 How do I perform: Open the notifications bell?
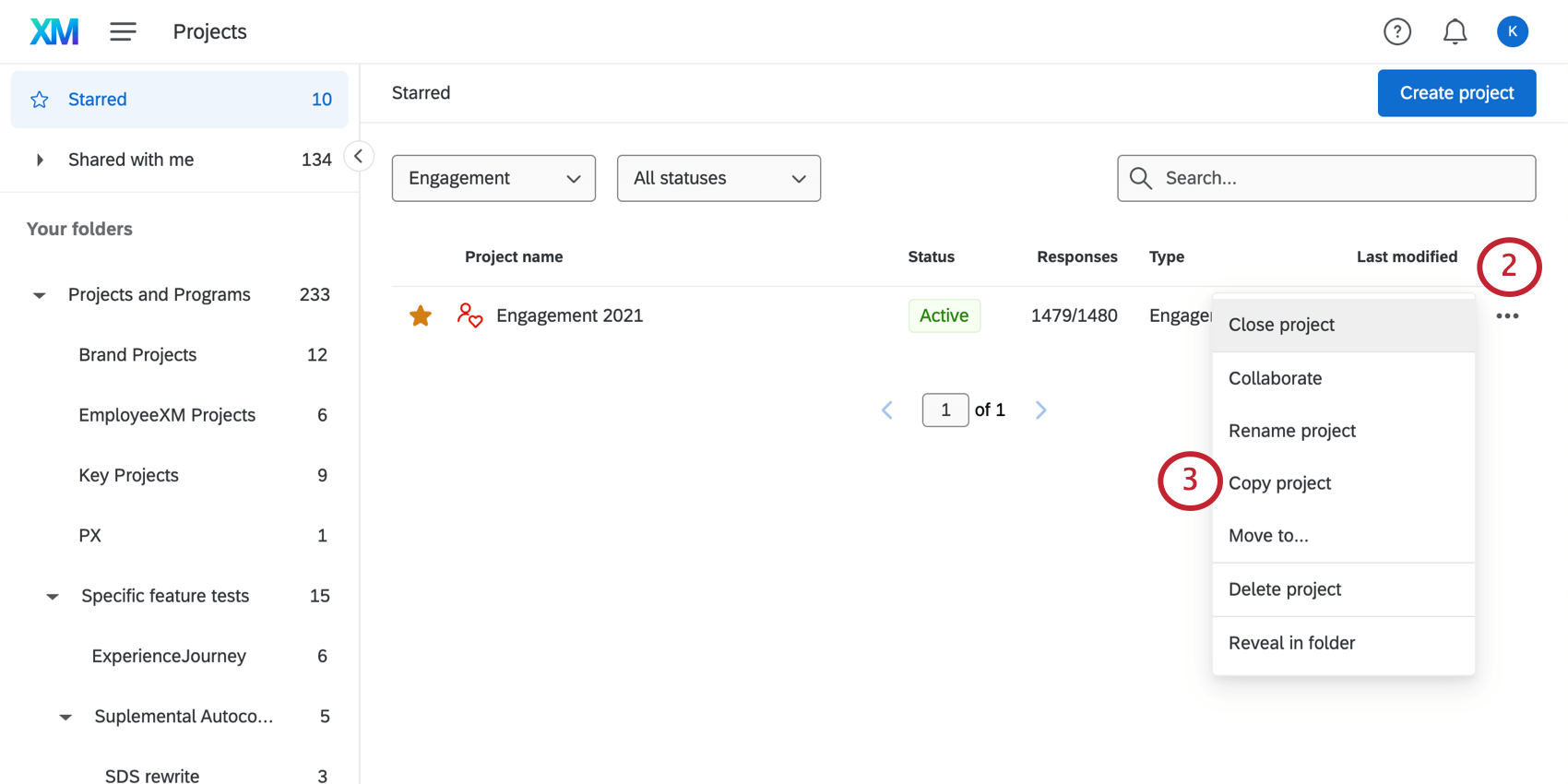click(x=1455, y=30)
